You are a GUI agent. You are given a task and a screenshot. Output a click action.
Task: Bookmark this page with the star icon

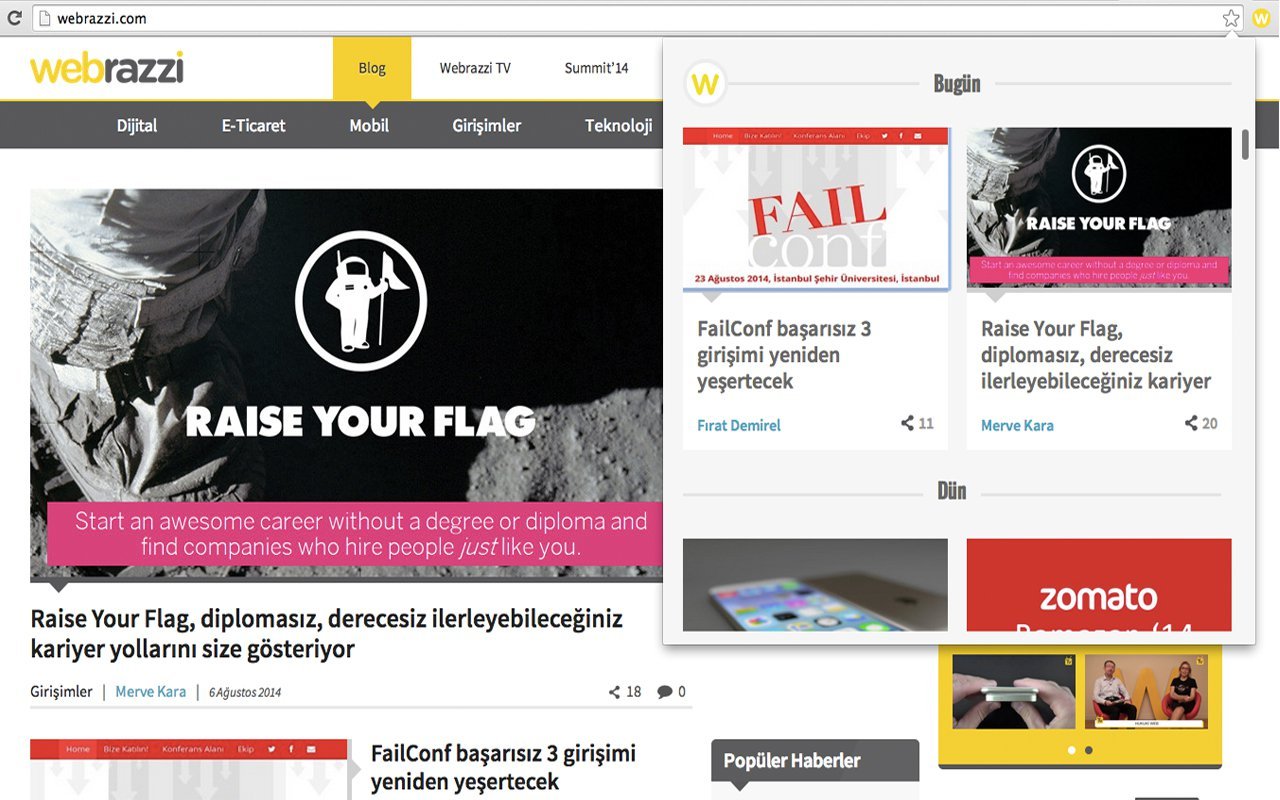pos(1231,18)
